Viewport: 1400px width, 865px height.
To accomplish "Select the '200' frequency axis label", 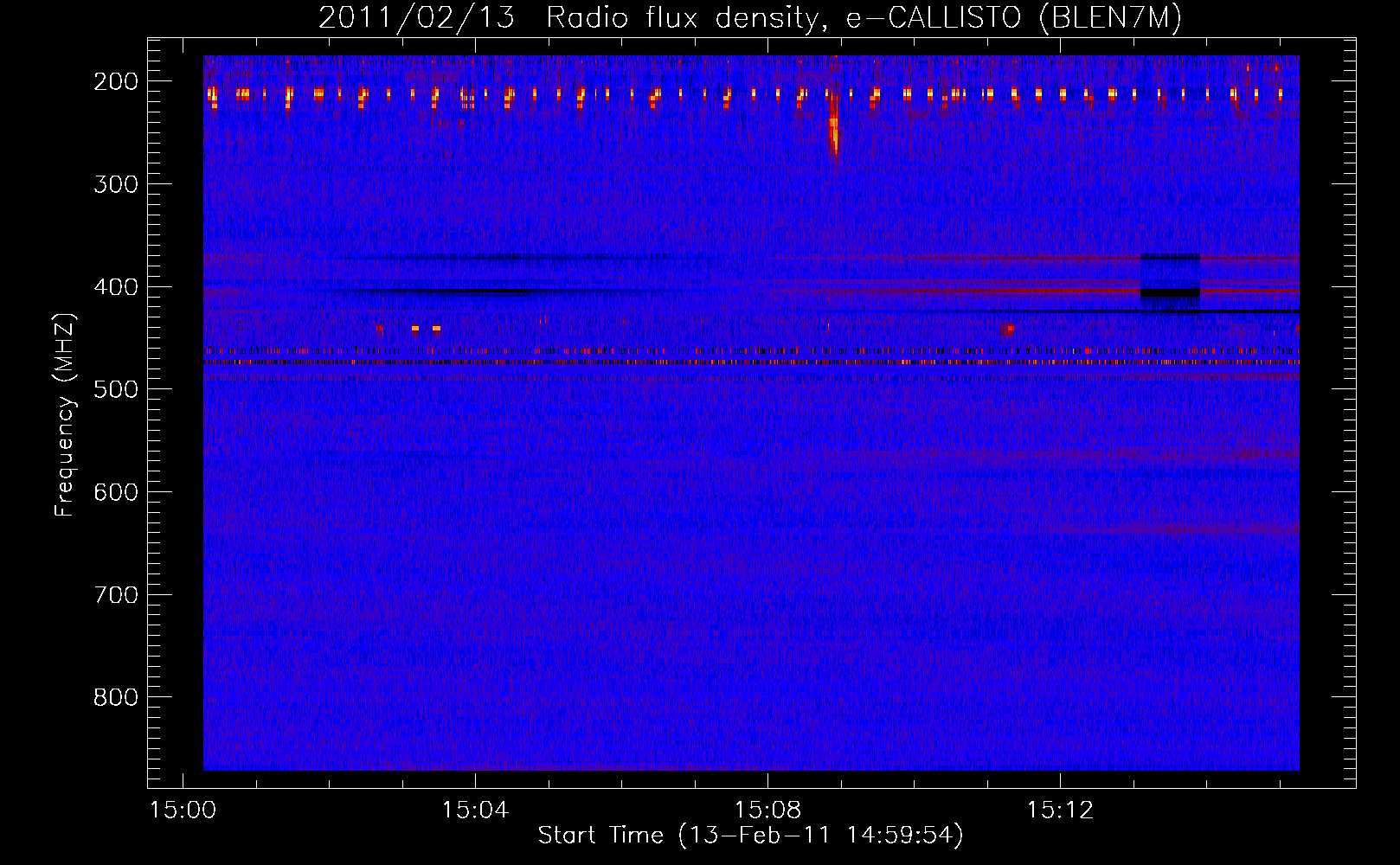I will pyautogui.click(x=116, y=81).
